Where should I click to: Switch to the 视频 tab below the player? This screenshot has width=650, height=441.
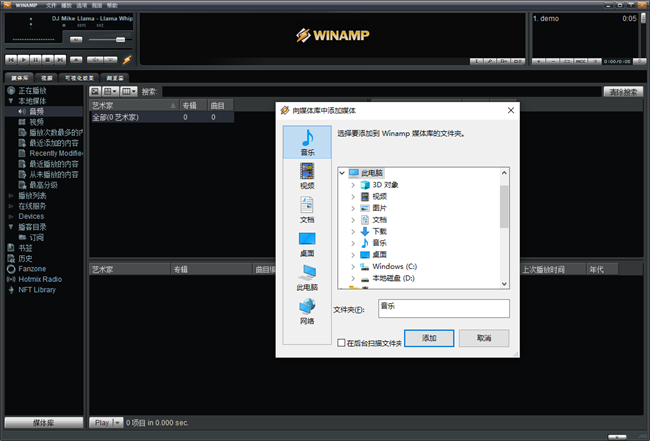[48, 77]
